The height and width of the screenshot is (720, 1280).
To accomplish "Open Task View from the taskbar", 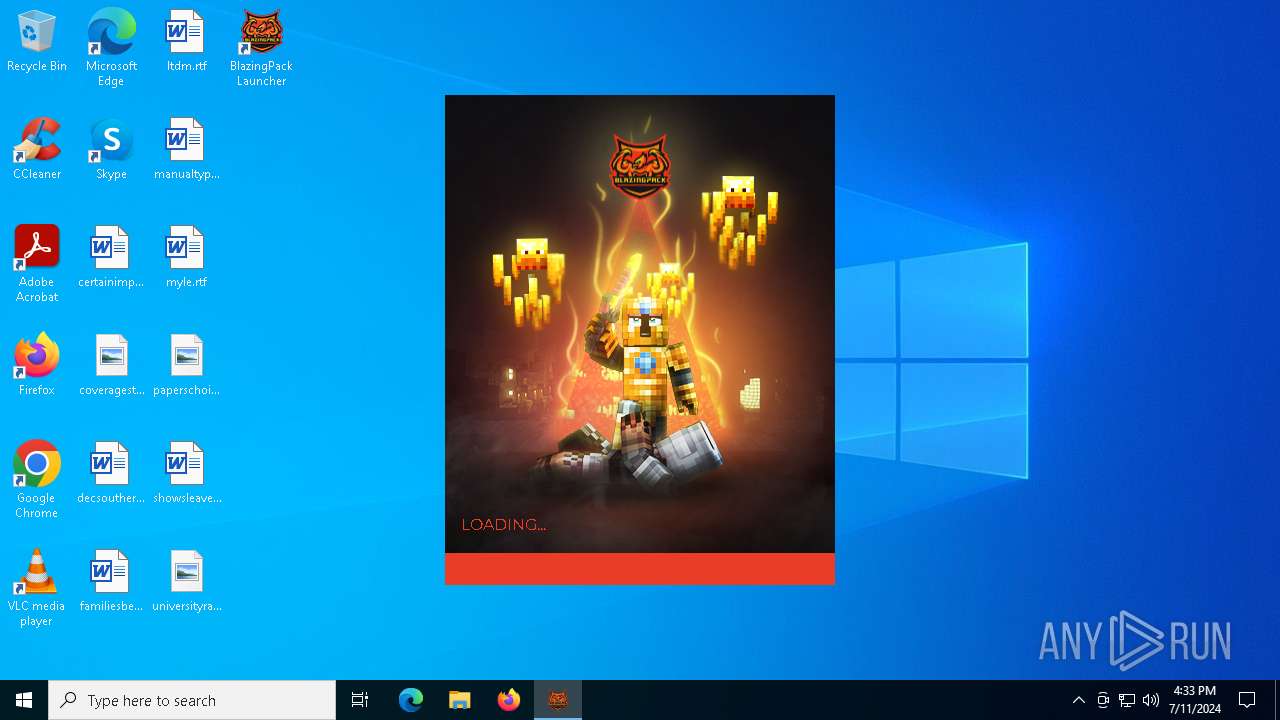I will tap(360, 700).
